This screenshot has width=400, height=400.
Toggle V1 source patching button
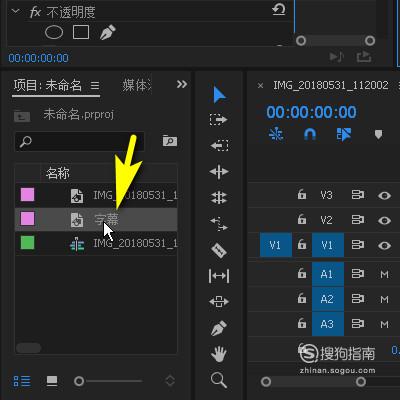276,245
